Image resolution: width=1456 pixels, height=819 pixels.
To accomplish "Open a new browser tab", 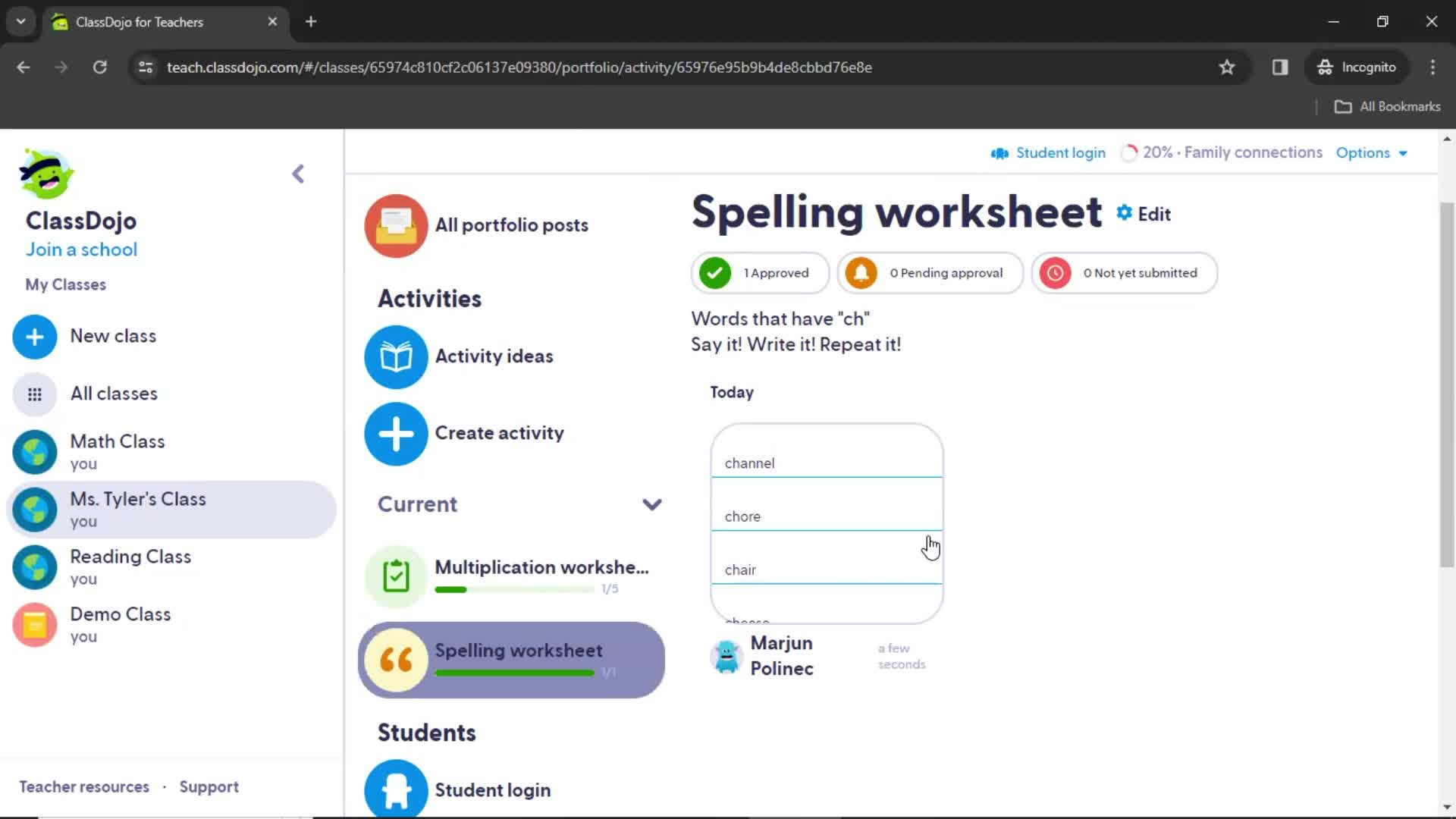I will pyautogui.click(x=311, y=22).
